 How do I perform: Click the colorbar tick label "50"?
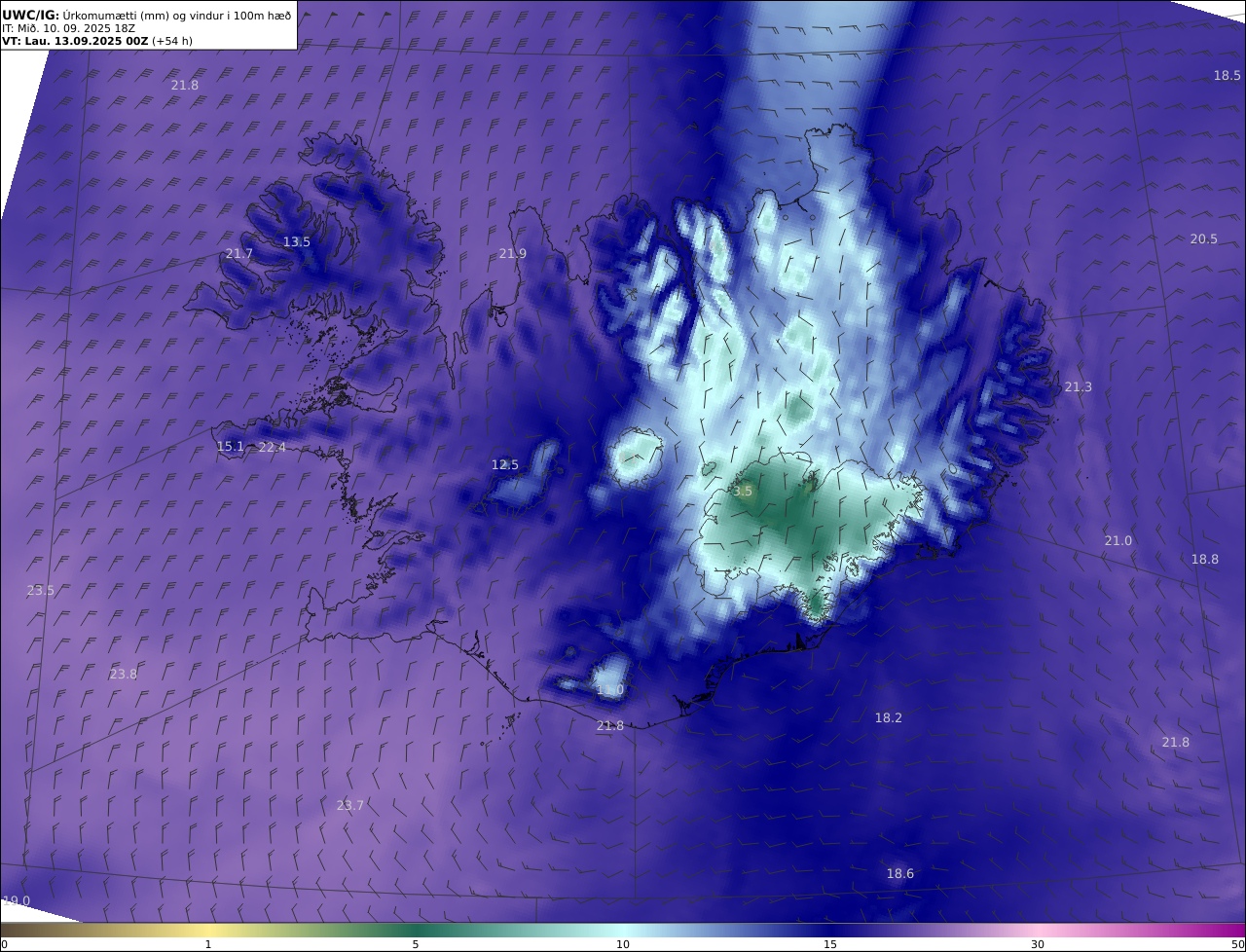[x=1237, y=944]
